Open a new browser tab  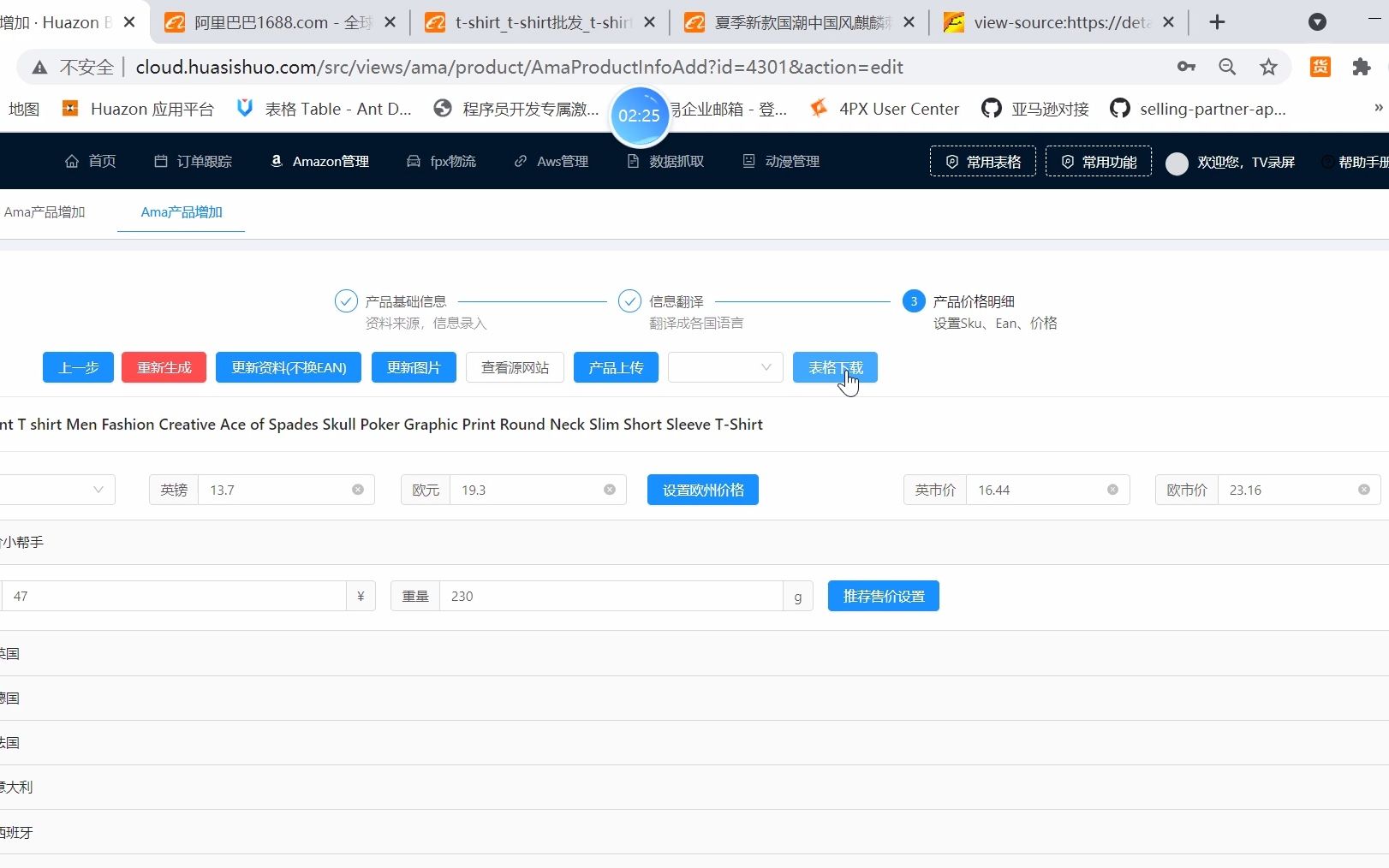(x=1217, y=22)
